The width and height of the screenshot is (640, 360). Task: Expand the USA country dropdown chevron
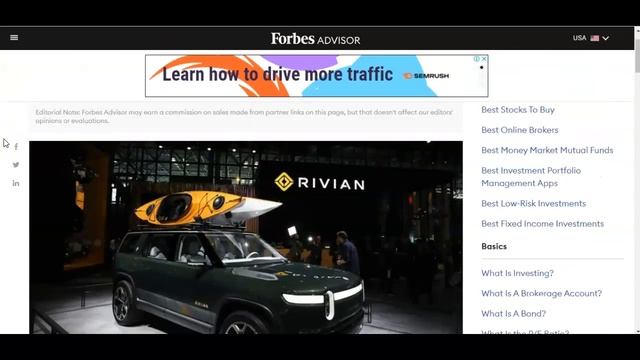606,38
